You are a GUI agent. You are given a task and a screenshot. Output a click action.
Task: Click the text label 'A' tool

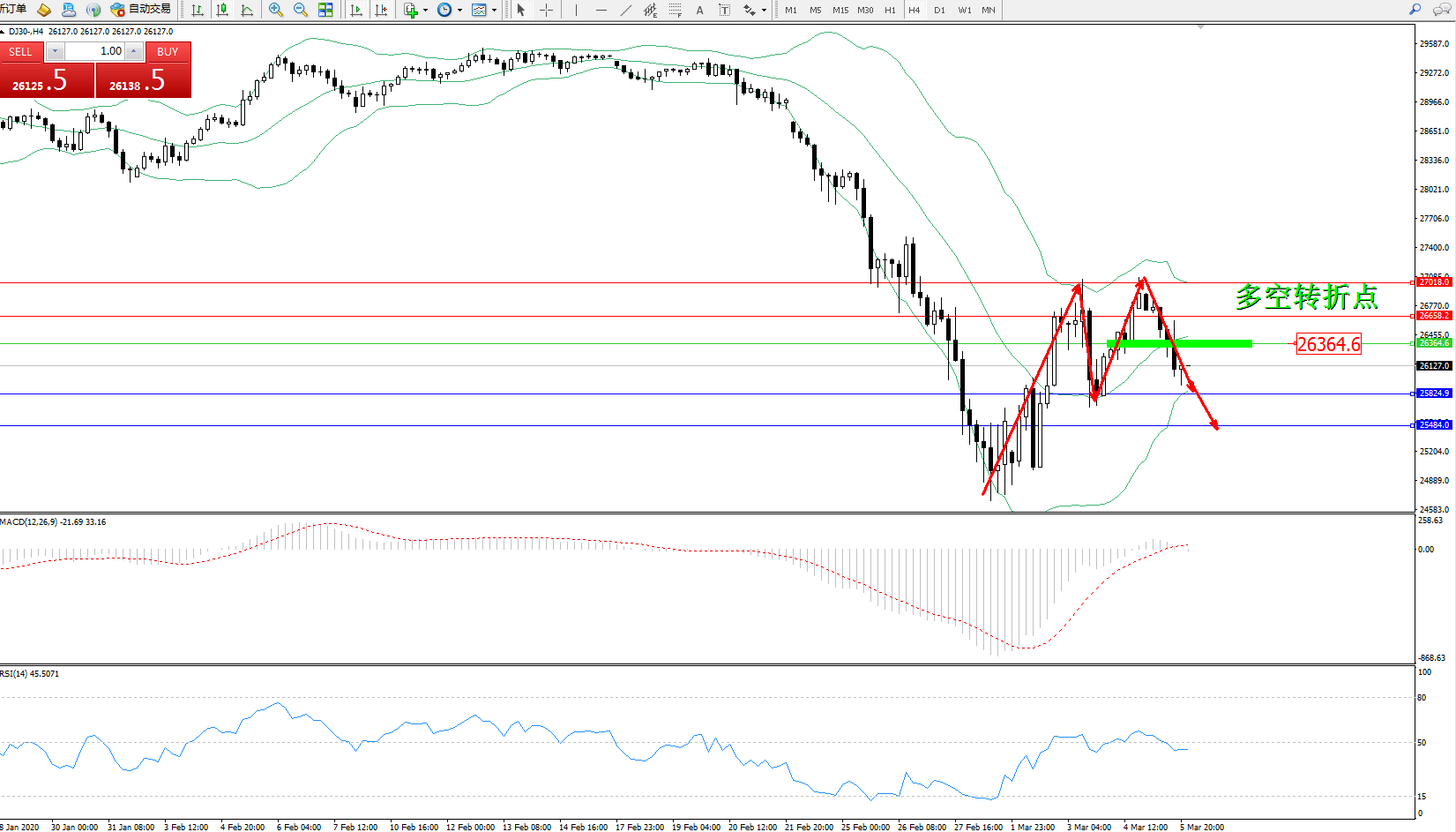699,10
